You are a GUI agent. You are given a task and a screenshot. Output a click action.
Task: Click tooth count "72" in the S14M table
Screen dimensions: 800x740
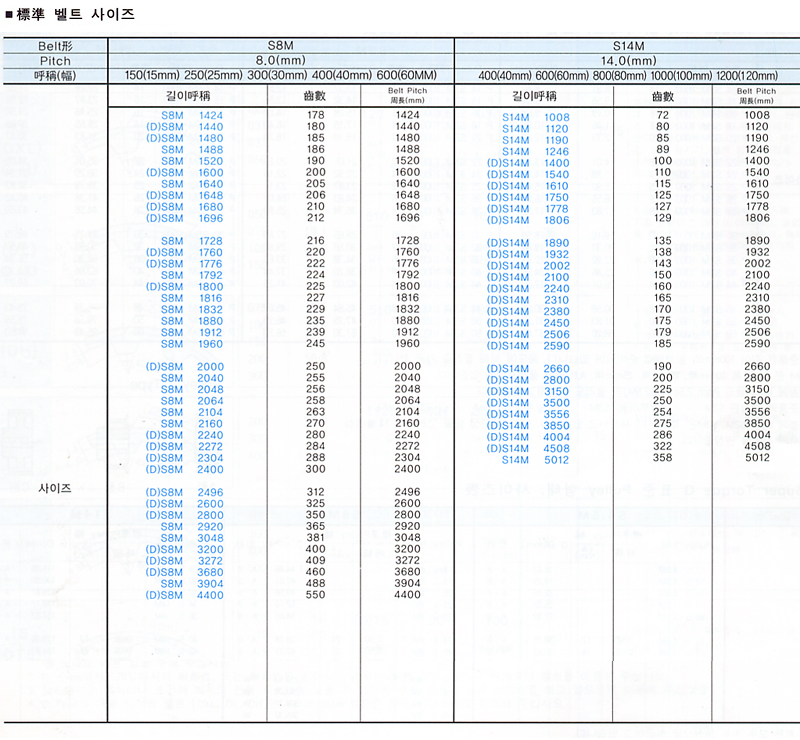tap(663, 115)
